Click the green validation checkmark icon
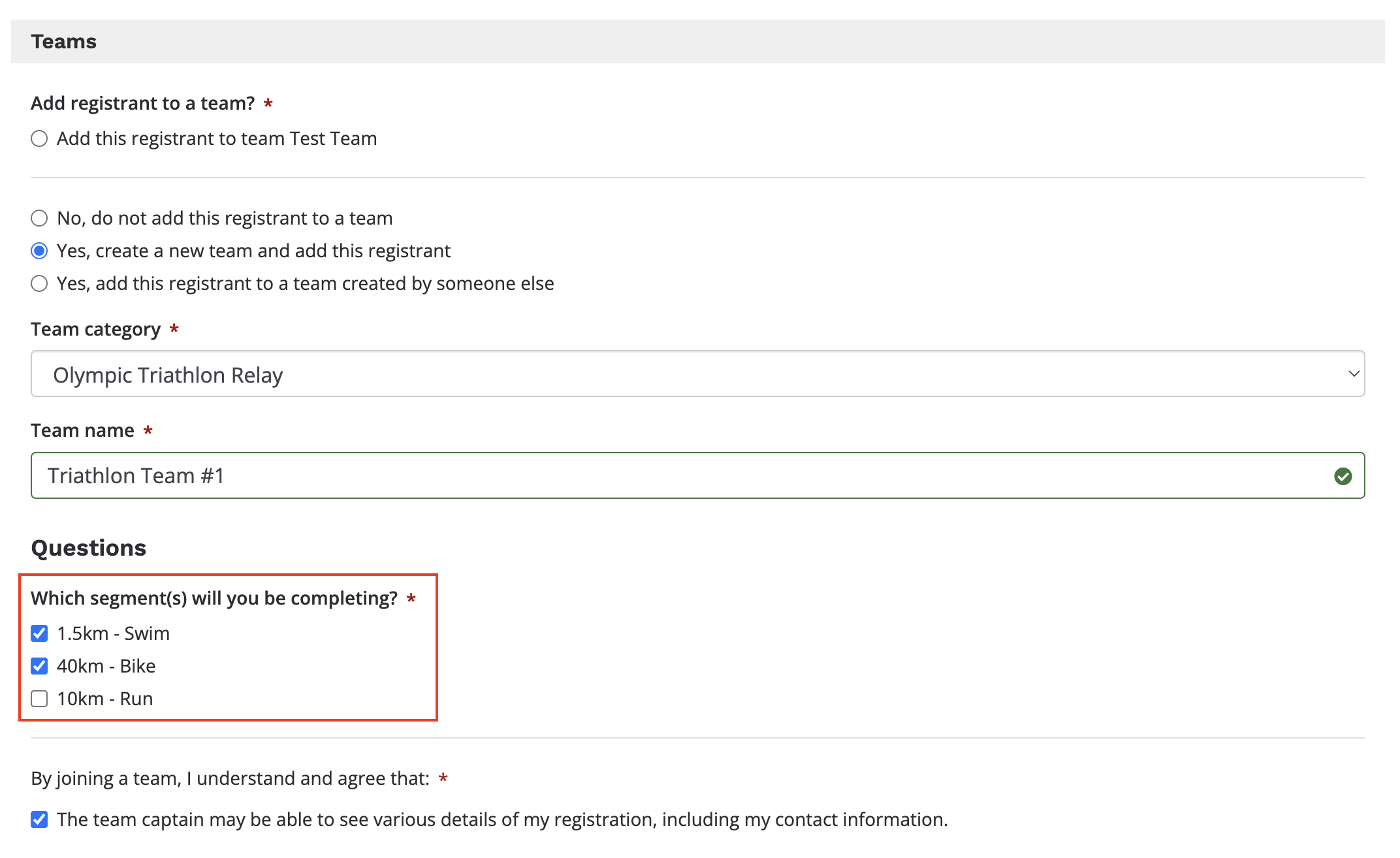The width and height of the screenshot is (1400, 858). 1343,477
